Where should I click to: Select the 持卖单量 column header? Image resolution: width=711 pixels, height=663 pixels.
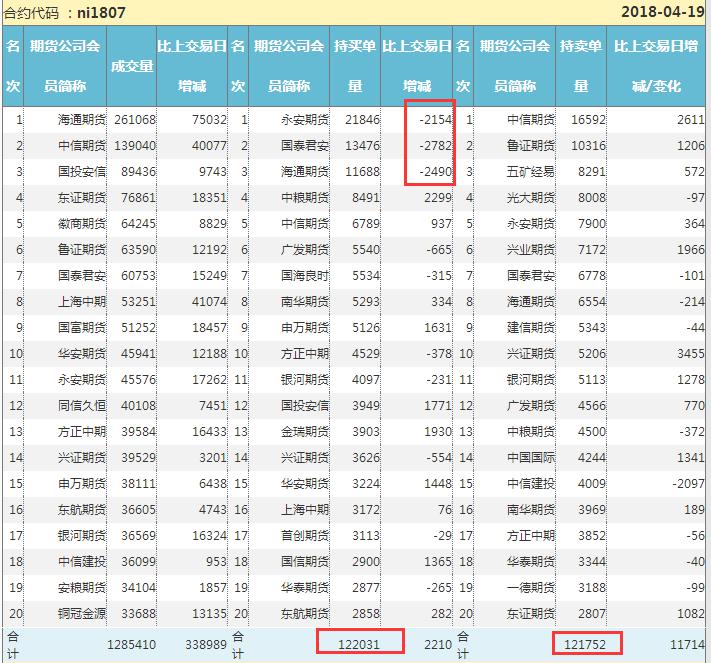581,66
